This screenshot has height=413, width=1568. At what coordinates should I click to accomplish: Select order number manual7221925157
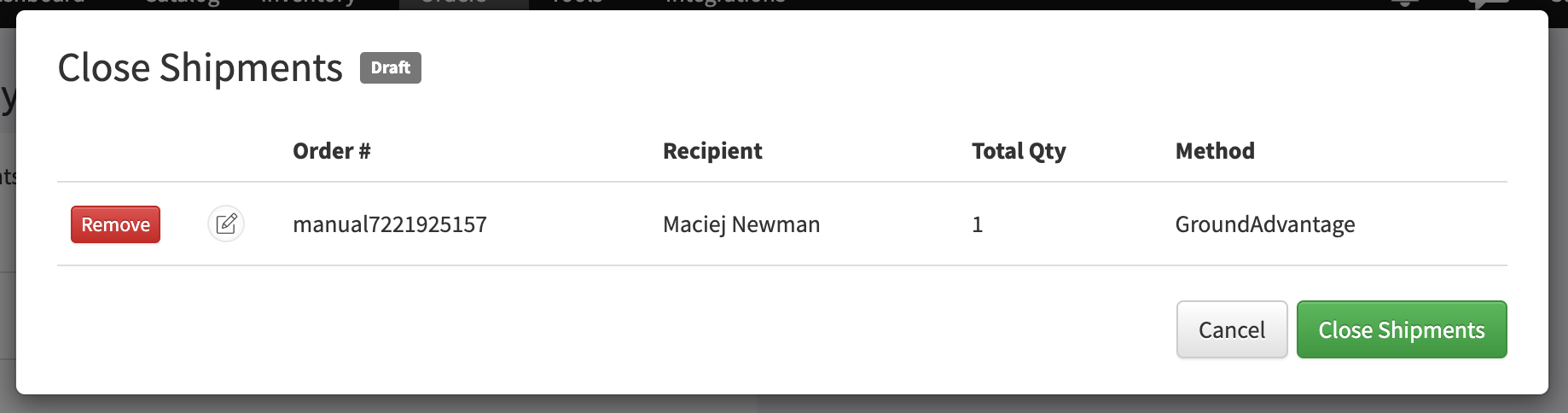pyautogui.click(x=389, y=224)
